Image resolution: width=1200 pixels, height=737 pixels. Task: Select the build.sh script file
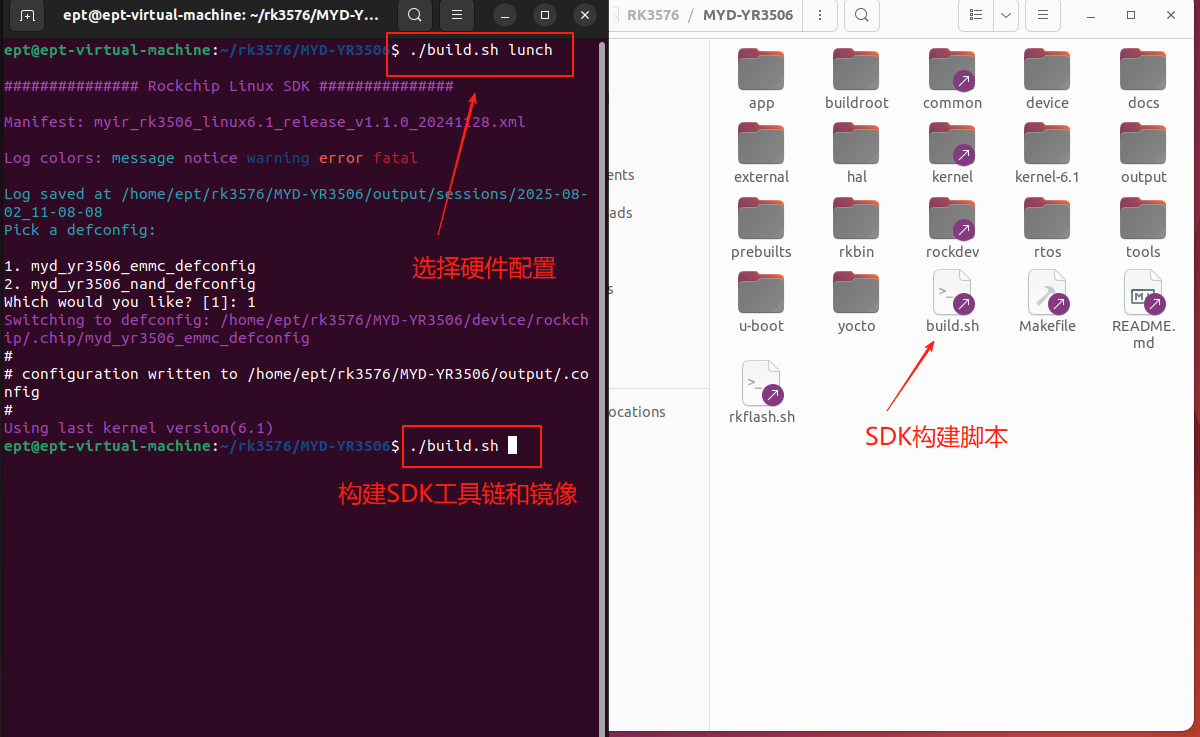[x=952, y=302]
